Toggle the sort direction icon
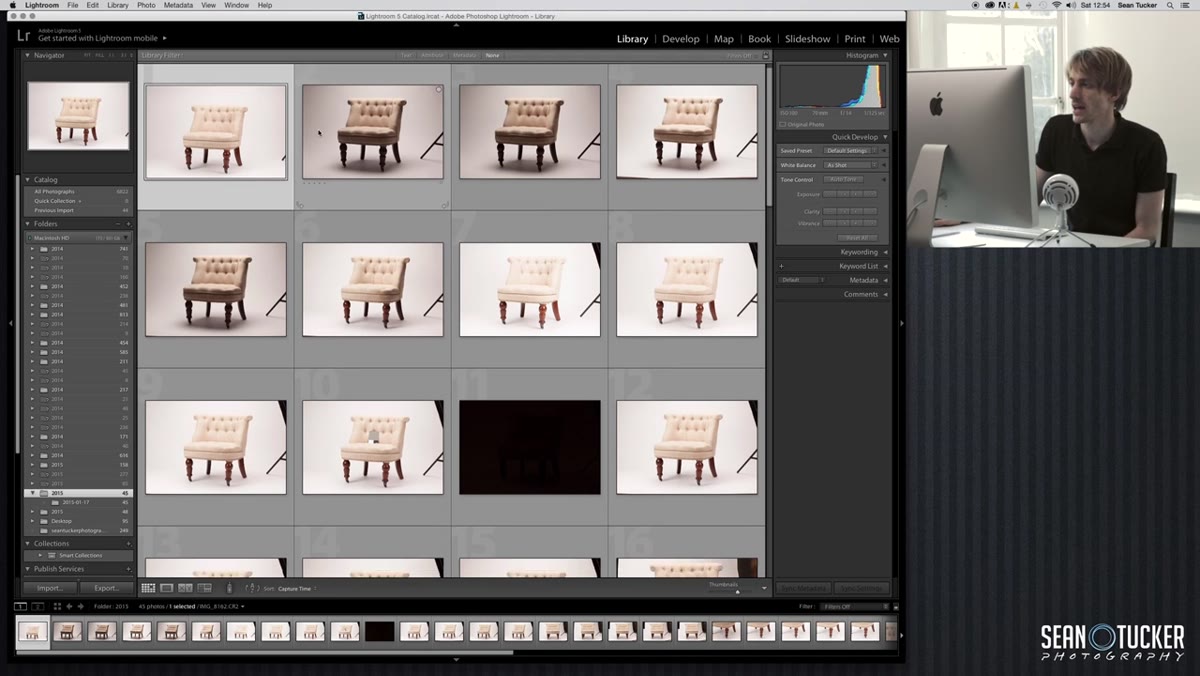Viewport: 1200px width, 676px height. coord(252,588)
